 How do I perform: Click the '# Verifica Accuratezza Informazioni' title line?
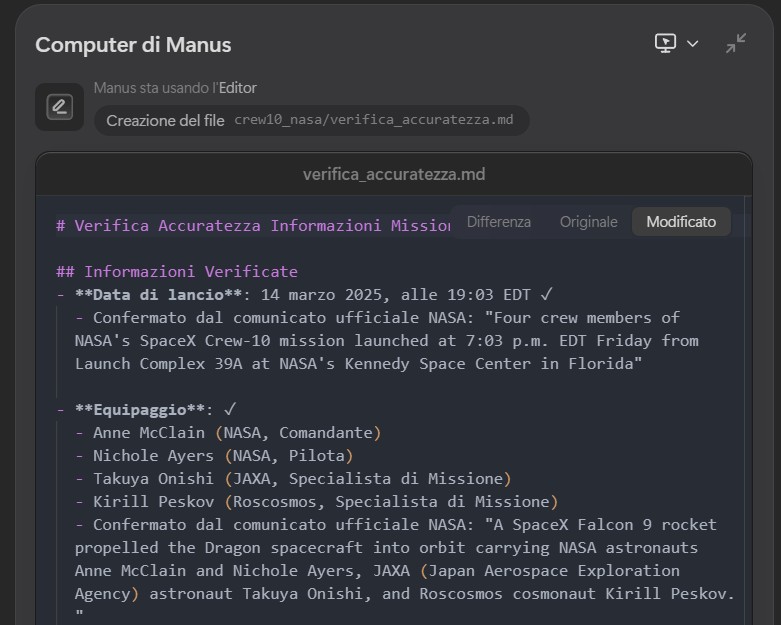tap(254, 226)
